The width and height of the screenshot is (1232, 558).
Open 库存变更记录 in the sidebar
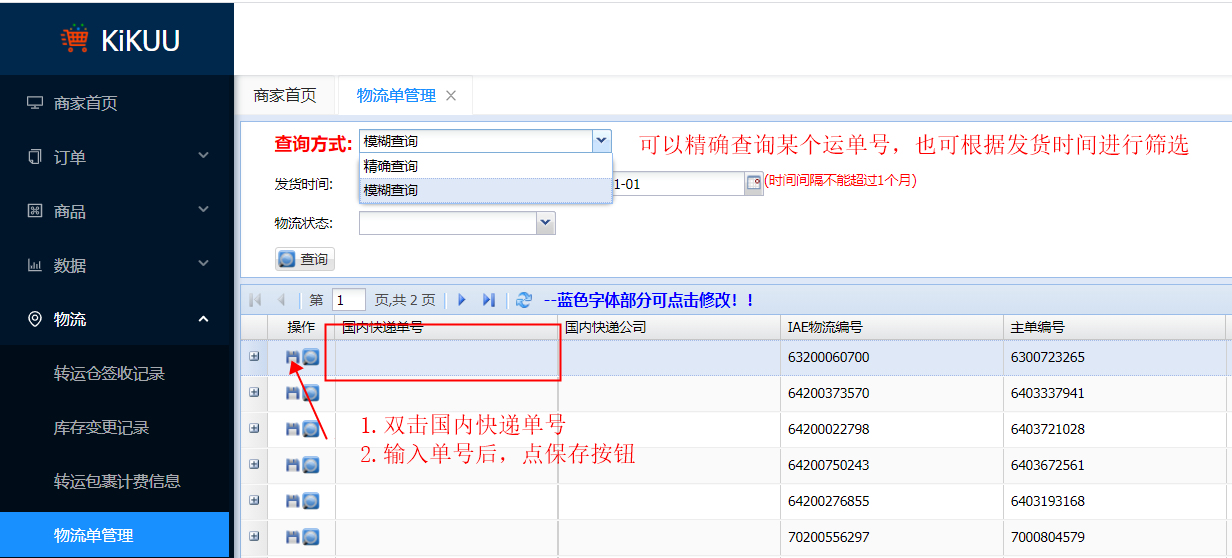(115, 427)
